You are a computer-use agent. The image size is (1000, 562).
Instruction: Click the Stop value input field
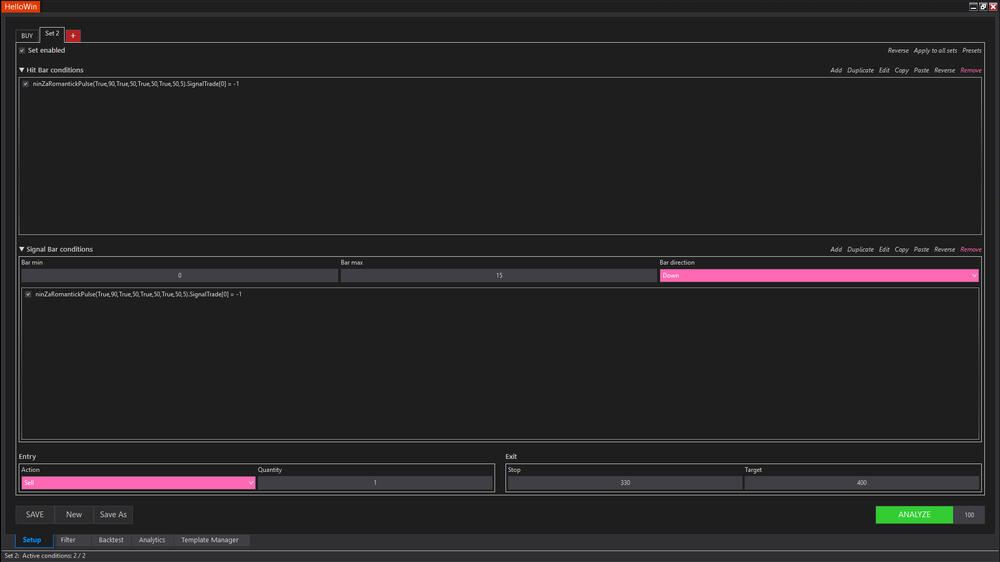pos(624,483)
